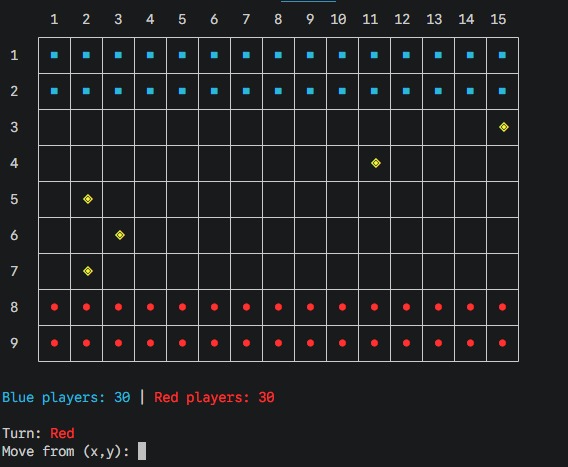Image resolution: width=568 pixels, height=467 pixels.
Task: Click column header number 10
Action: coord(338,19)
